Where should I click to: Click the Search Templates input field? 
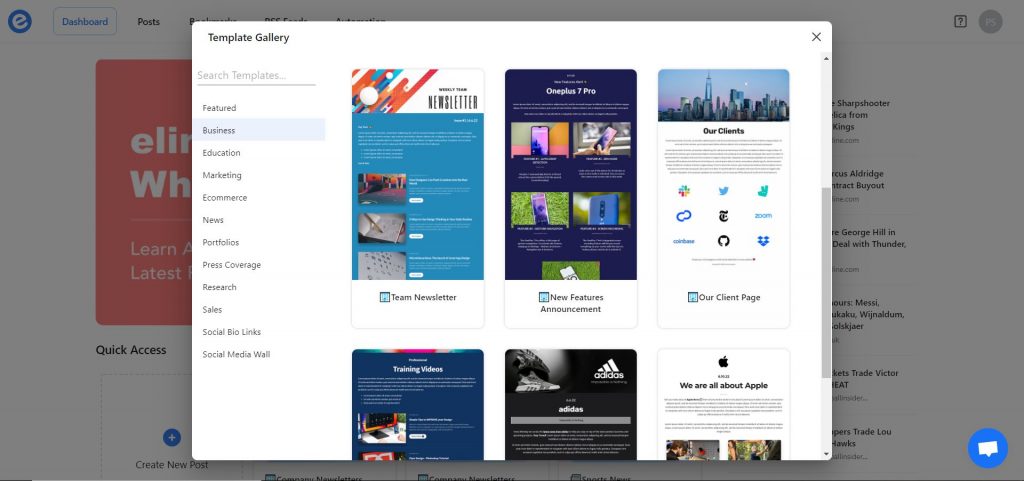pyautogui.click(x=256, y=76)
